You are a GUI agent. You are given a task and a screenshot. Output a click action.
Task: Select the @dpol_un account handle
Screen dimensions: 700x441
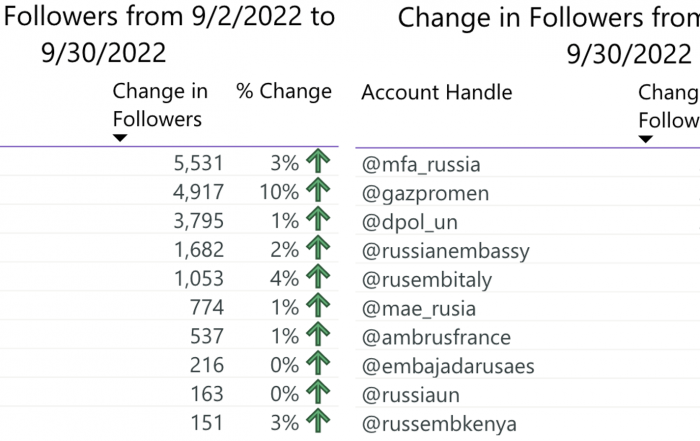tap(410, 222)
